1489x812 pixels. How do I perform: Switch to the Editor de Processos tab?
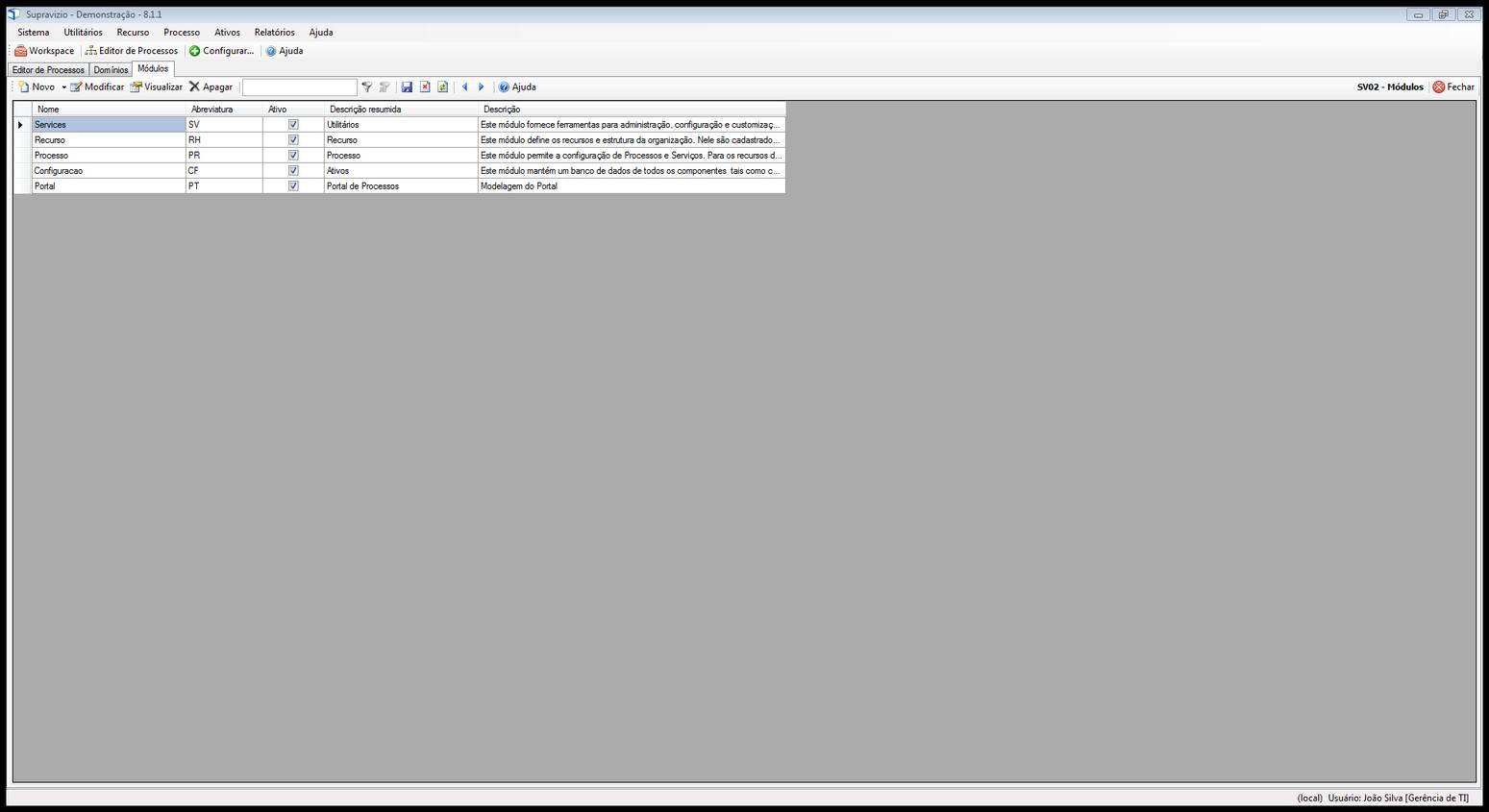[x=48, y=70]
